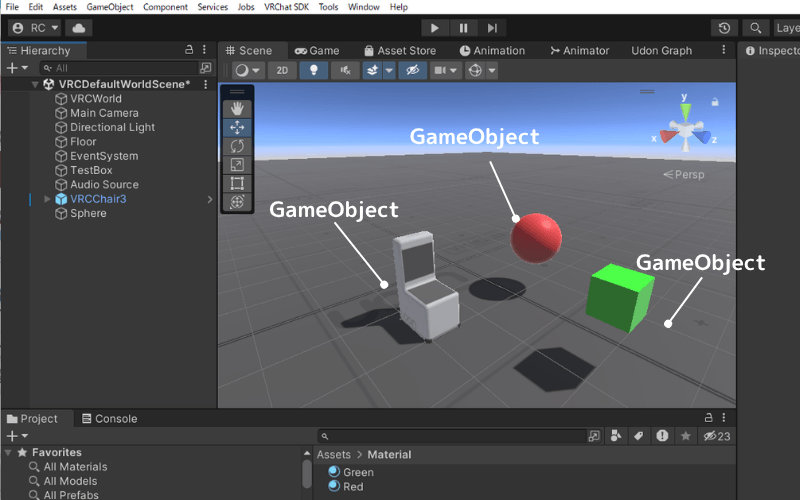Image resolution: width=800 pixels, height=500 pixels.
Task: Select the Move tool
Action: point(237,128)
